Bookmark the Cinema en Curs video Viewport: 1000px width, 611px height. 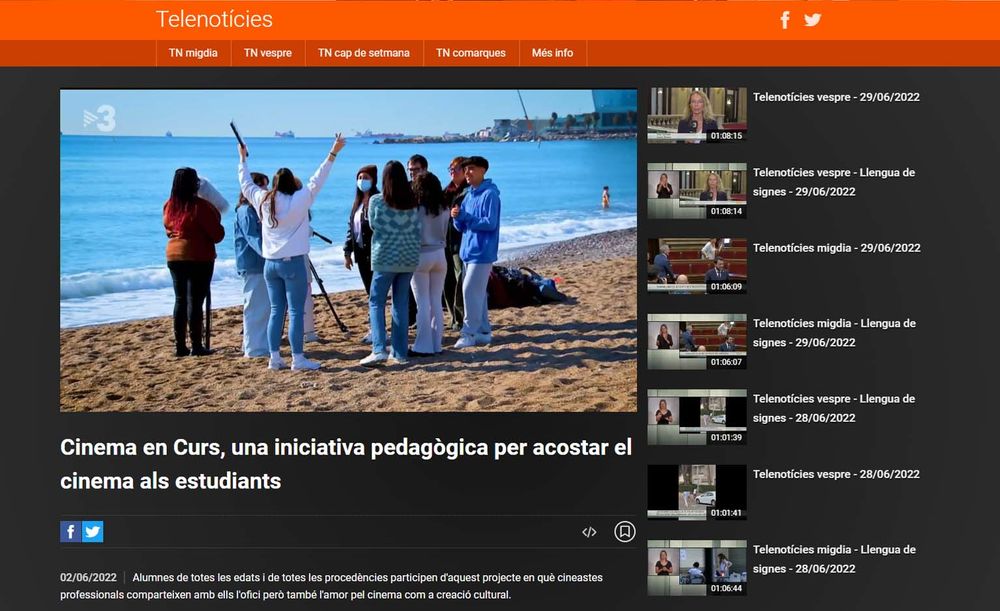pyautogui.click(x=624, y=531)
